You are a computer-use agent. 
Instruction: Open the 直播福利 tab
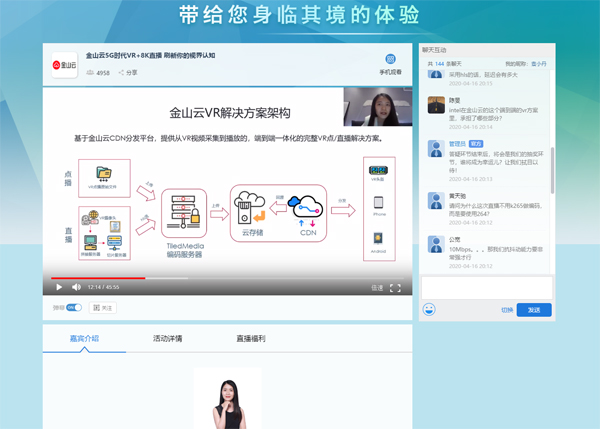[250, 339]
